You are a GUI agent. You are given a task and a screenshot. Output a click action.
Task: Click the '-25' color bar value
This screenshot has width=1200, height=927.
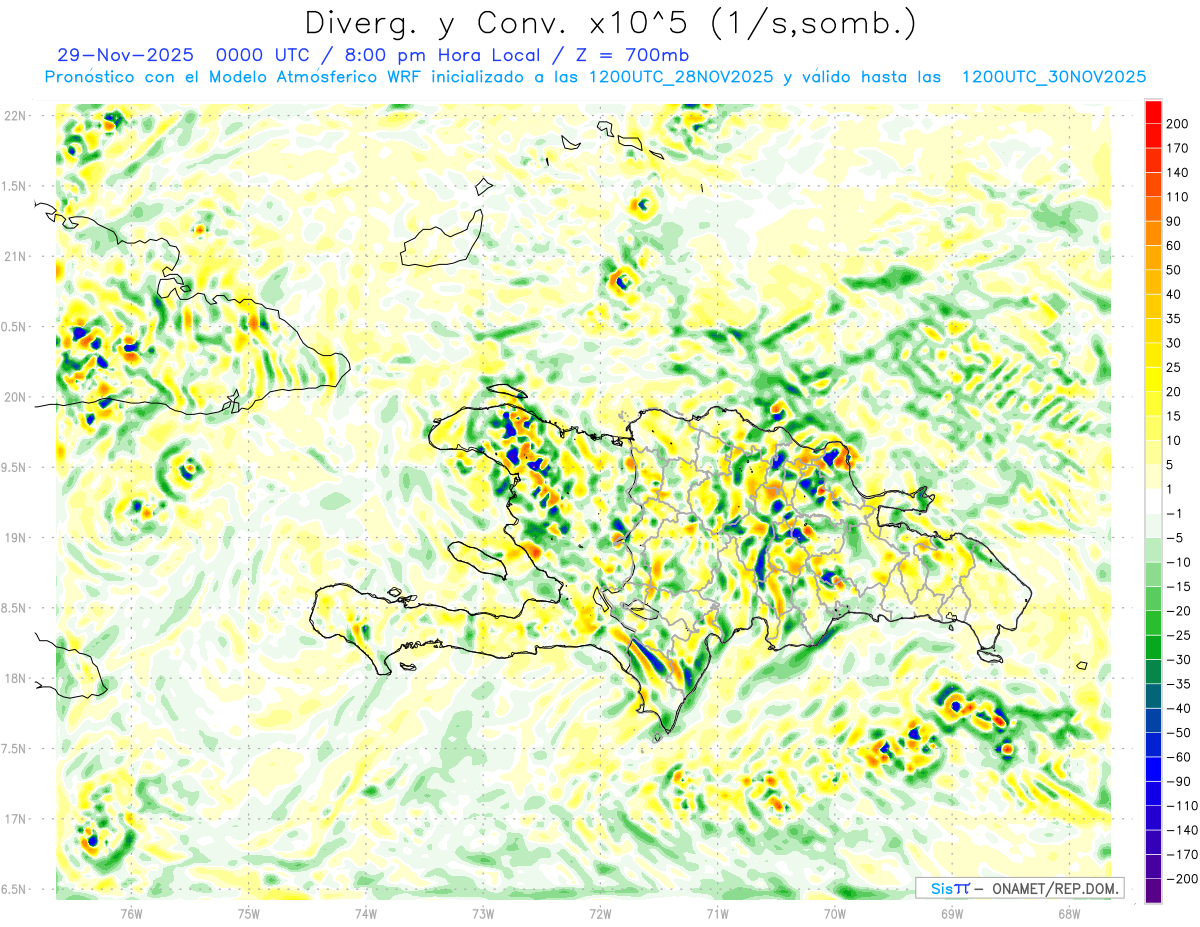coord(1180,635)
